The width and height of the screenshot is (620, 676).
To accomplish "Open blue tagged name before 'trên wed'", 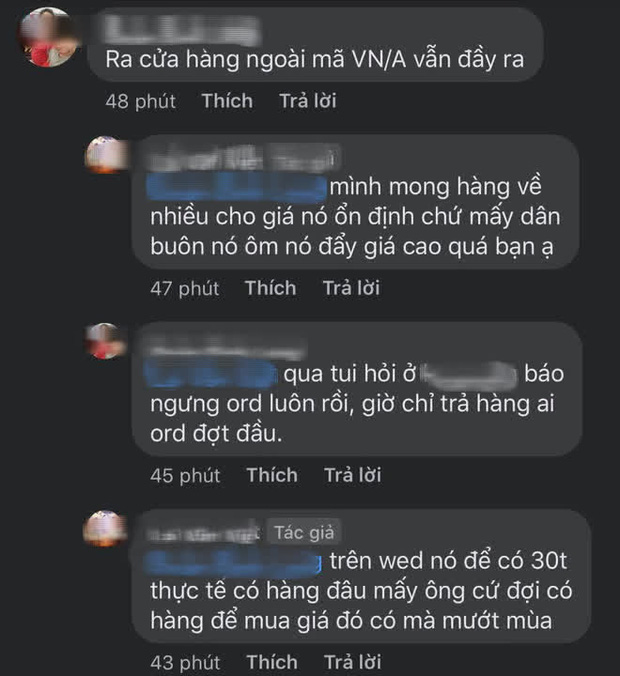I will point(233,561).
